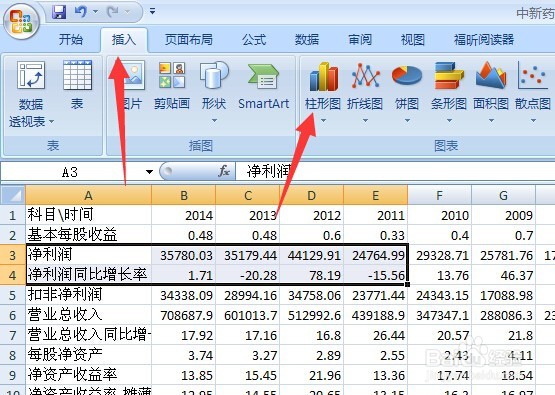Click the formula bar showing 净利润
Image resolution: width=555 pixels, height=395 pixels.
coord(395,172)
